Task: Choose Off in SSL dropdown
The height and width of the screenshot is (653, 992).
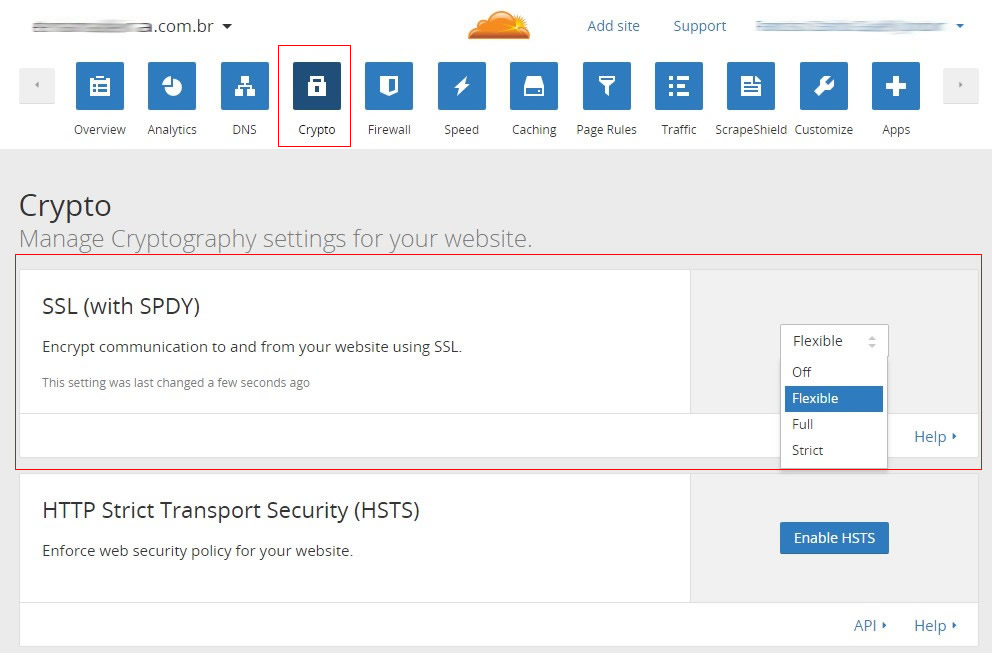Action: (x=834, y=372)
